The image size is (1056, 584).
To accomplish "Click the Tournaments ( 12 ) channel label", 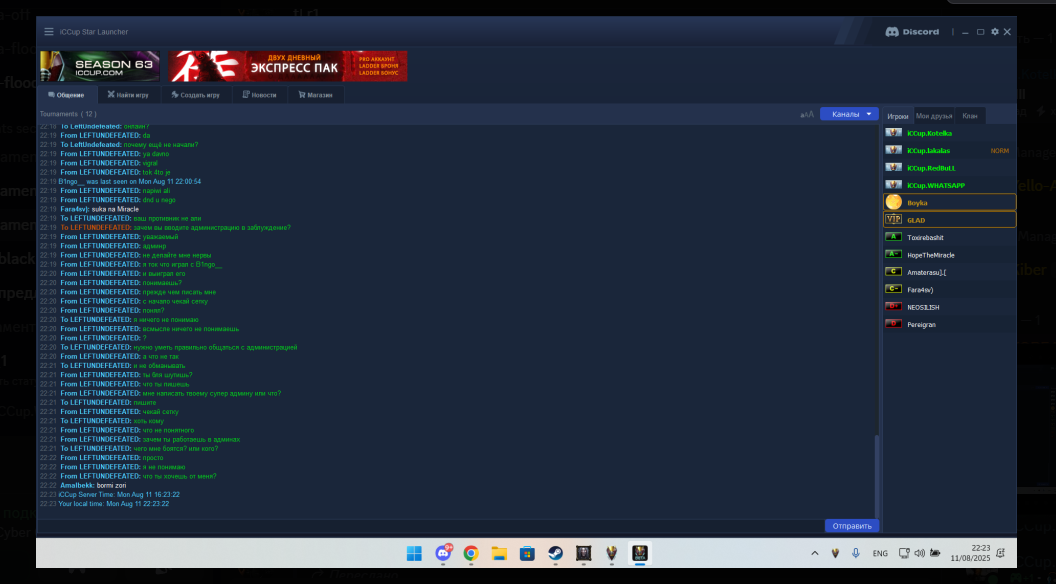I will (x=68, y=114).
